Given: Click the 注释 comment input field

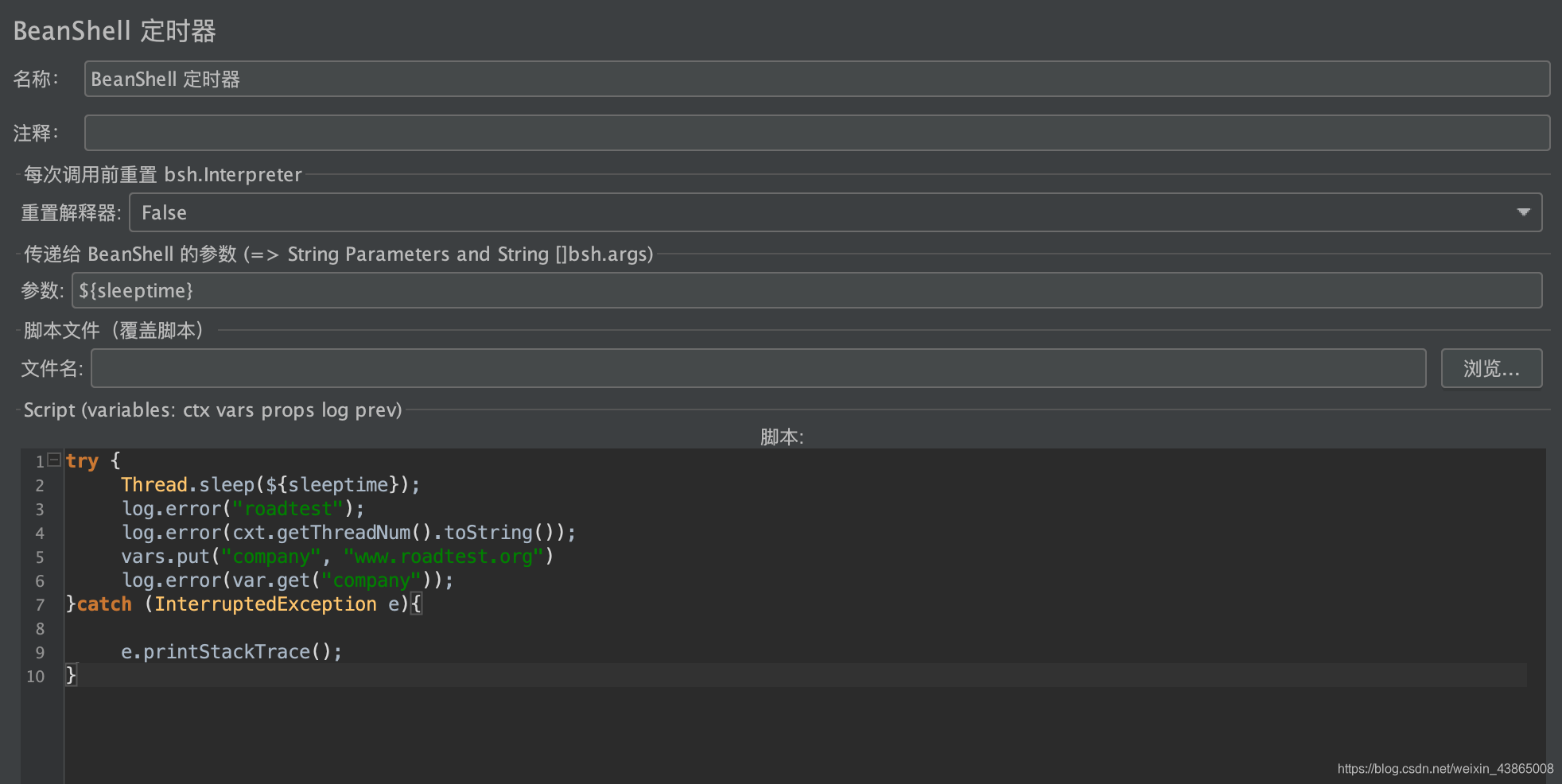Looking at the screenshot, I should point(817,133).
